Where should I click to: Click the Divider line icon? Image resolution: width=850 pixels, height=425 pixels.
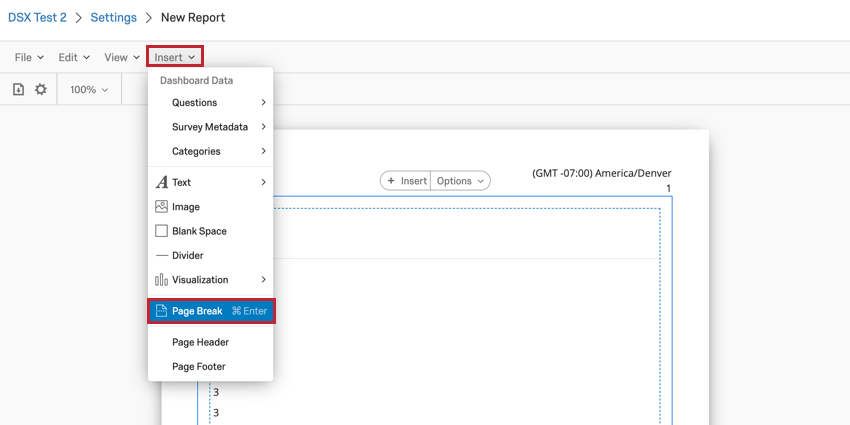click(162, 256)
